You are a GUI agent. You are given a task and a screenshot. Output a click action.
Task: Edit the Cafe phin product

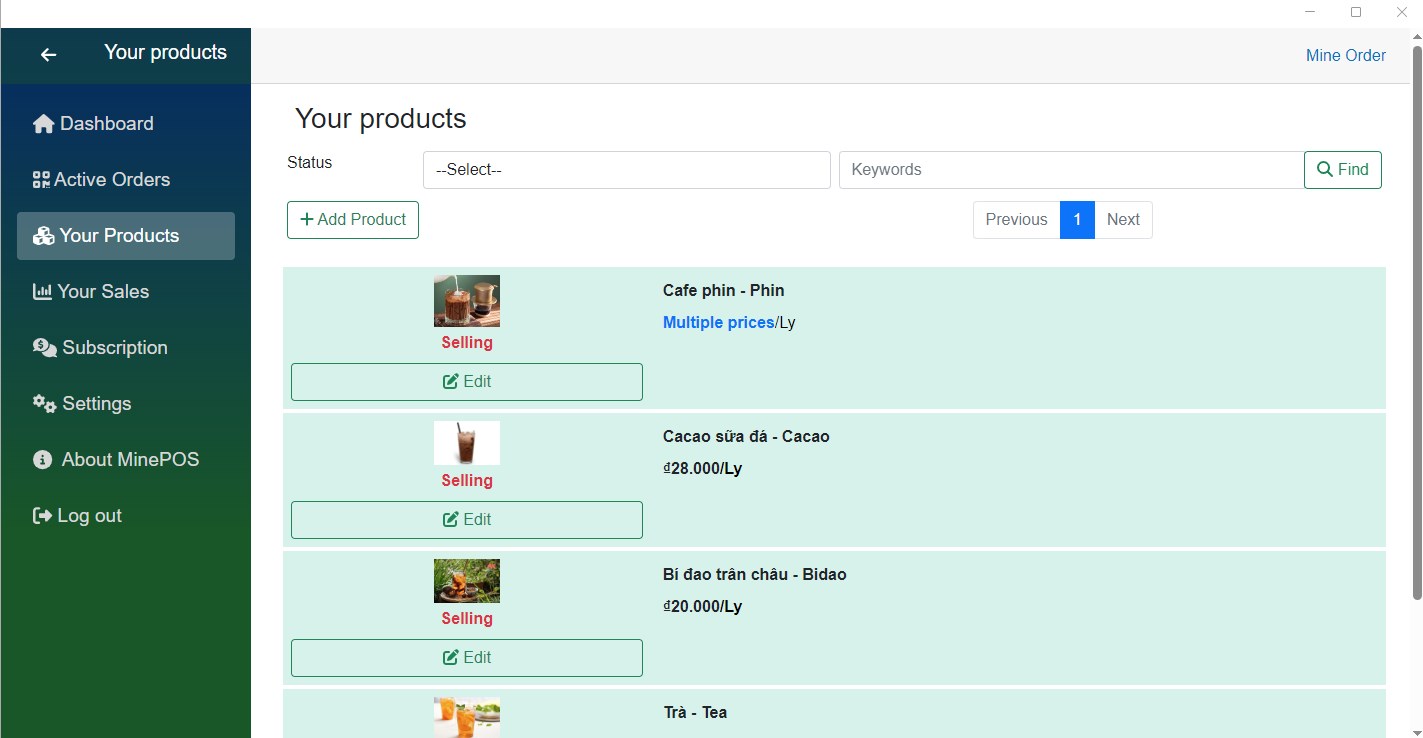[x=466, y=382]
